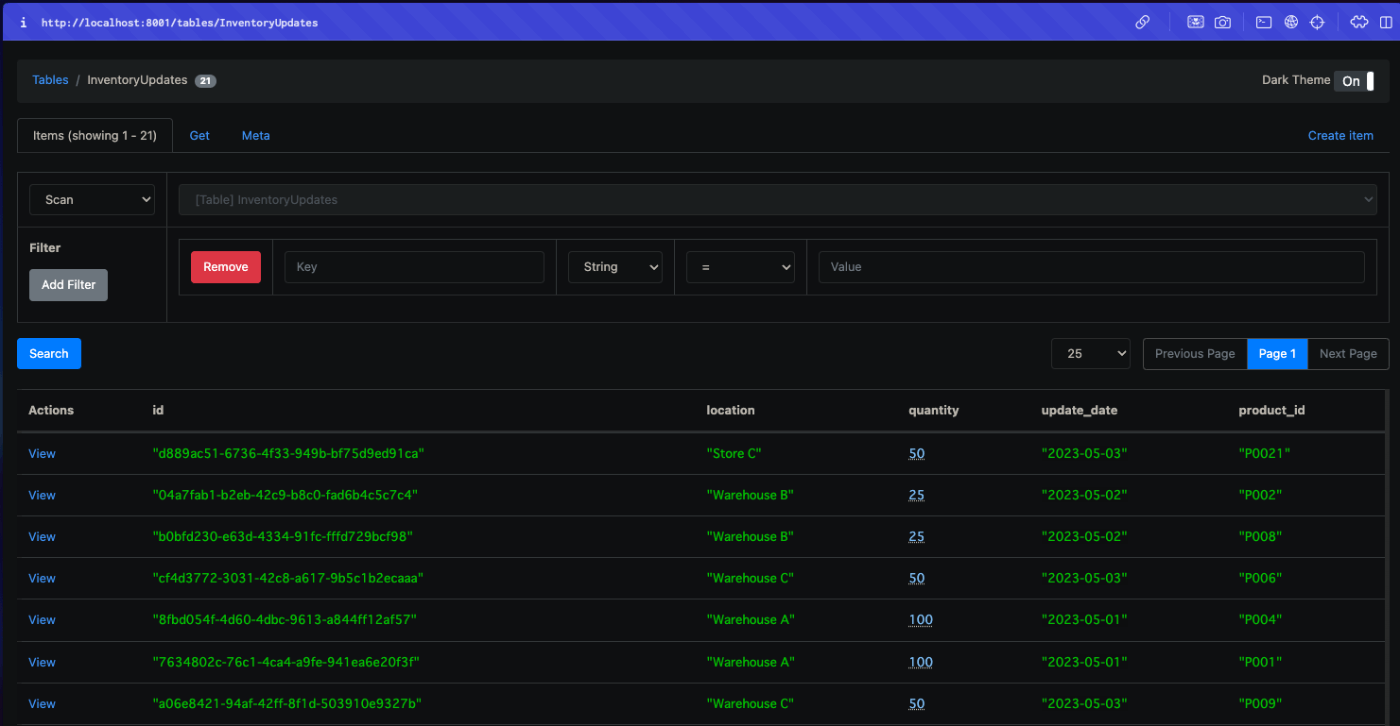Image resolution: width=1400 pixels, height=726 pixels.
Task: Click the quantity column header
Action: coord(933,410)
